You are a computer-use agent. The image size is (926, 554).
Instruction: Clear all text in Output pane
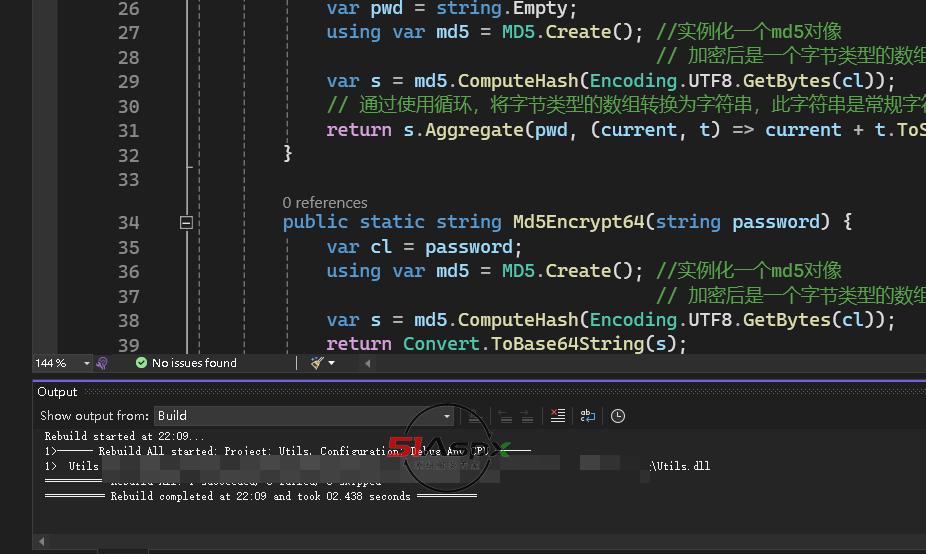pos(558,416)
